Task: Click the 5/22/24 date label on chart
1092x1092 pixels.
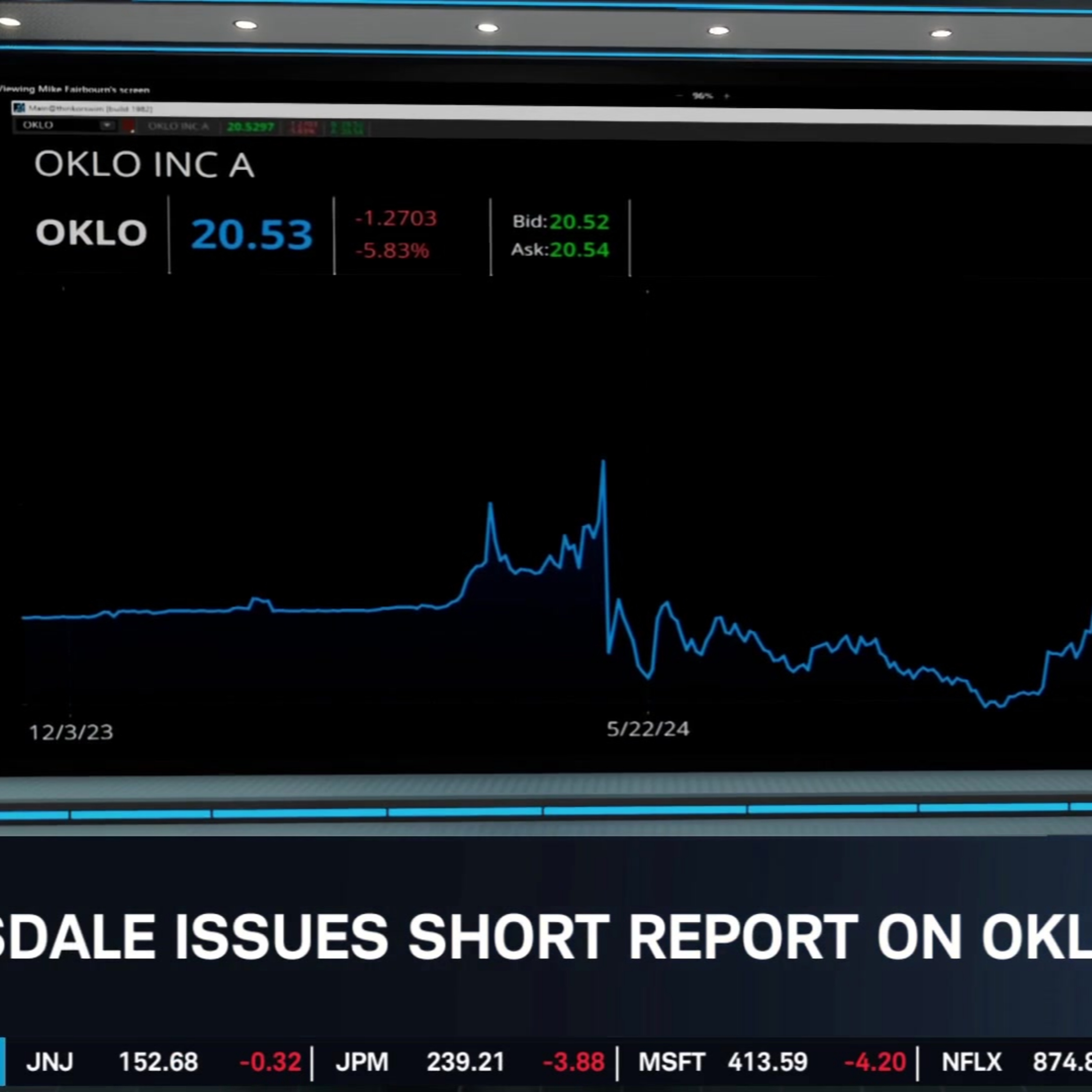Action: [648, 729]
